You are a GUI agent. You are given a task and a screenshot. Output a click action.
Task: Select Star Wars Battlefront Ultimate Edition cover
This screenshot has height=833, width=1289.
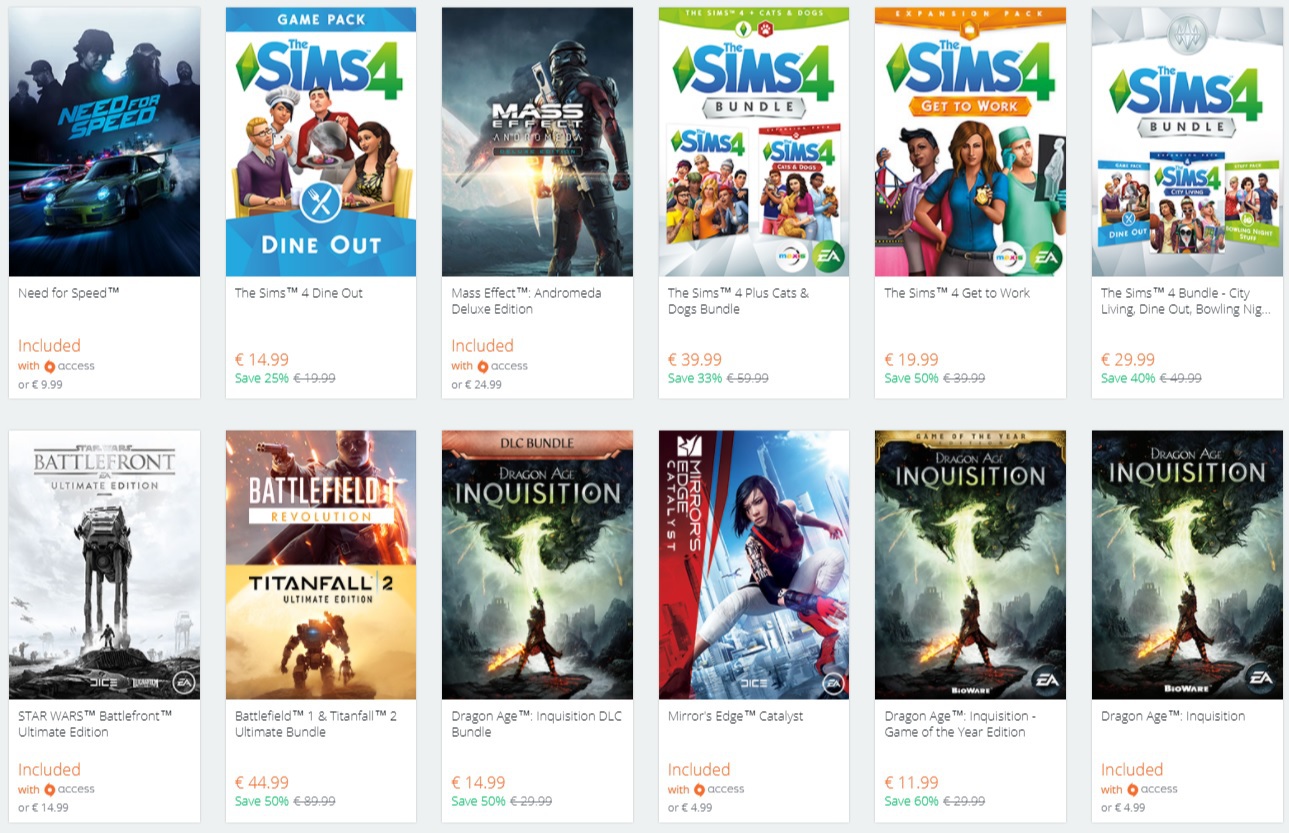click(104, 565)
